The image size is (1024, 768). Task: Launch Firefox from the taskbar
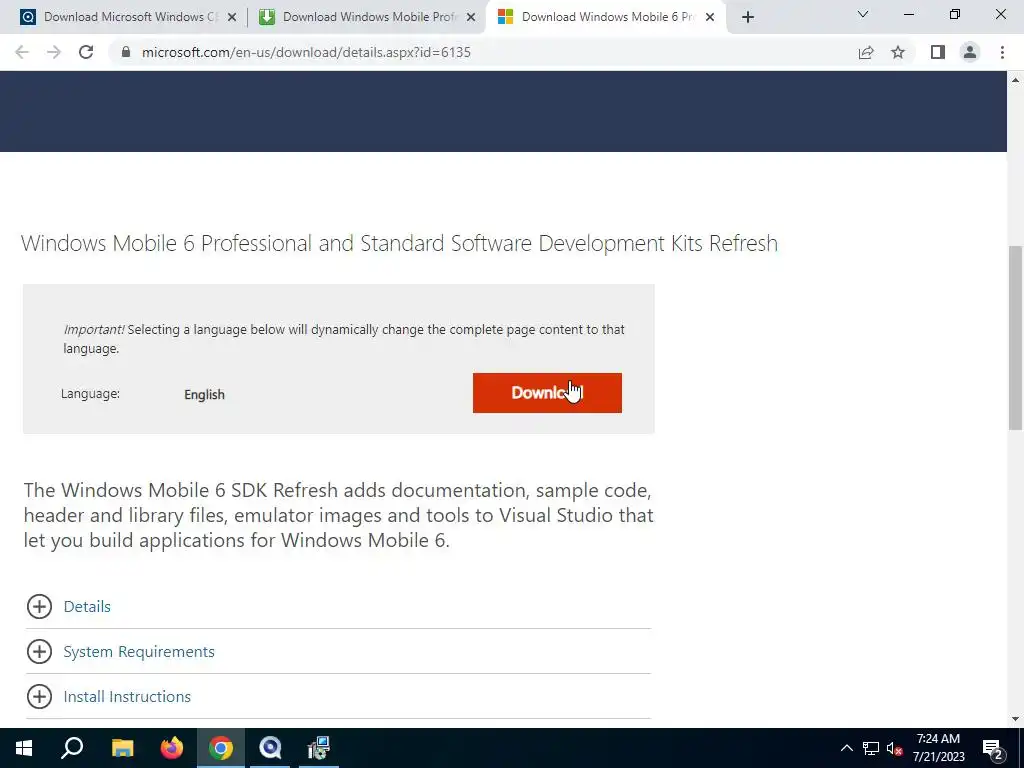(172, 748)
